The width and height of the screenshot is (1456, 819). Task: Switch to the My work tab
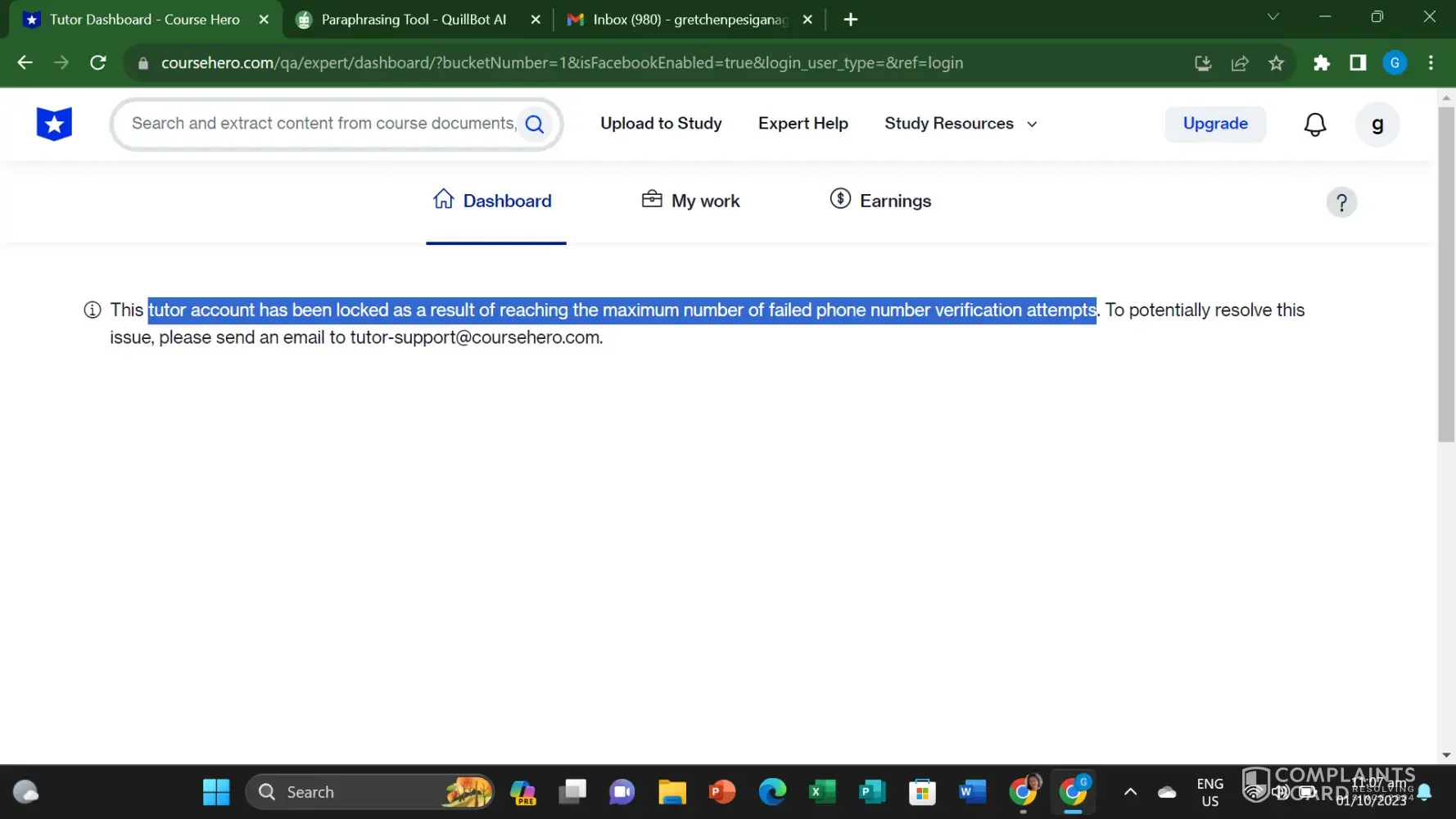click(690, 201)
